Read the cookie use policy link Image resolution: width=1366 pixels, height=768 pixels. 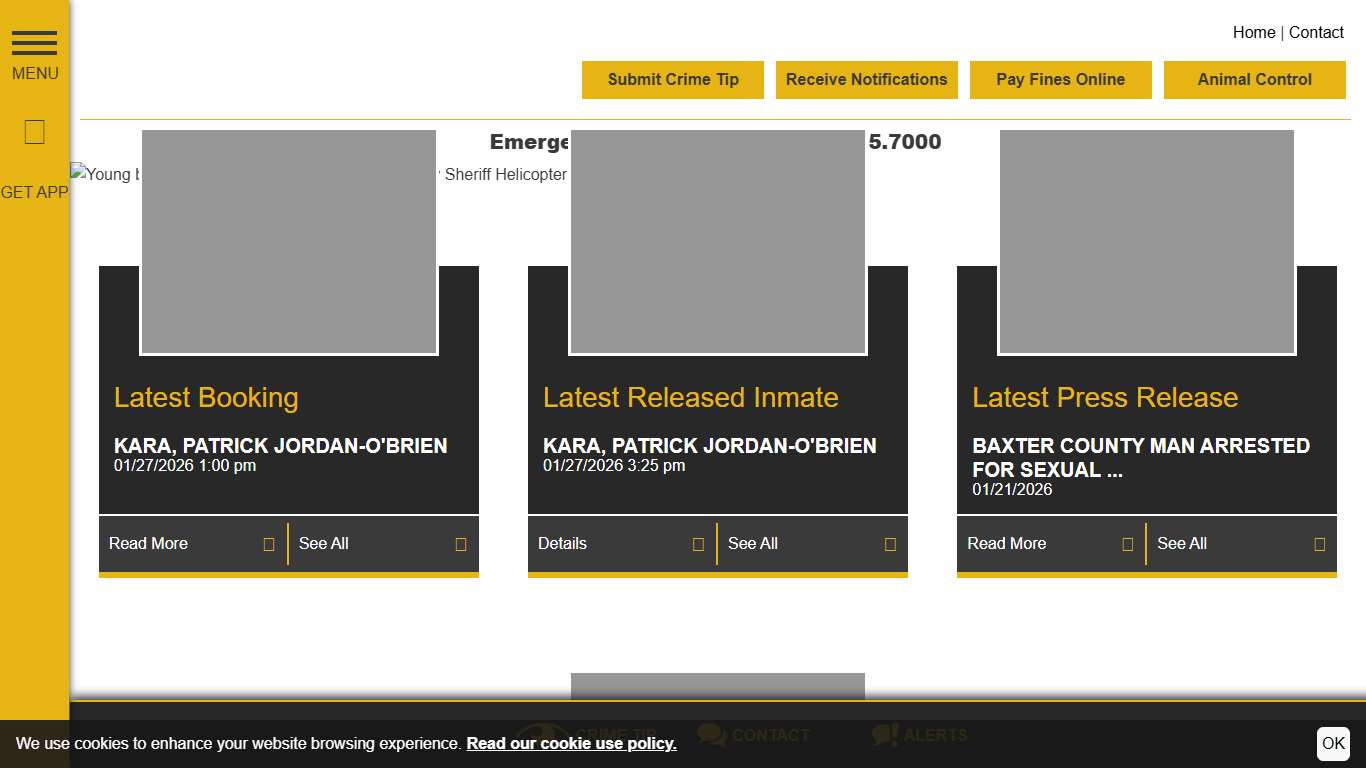571,743
